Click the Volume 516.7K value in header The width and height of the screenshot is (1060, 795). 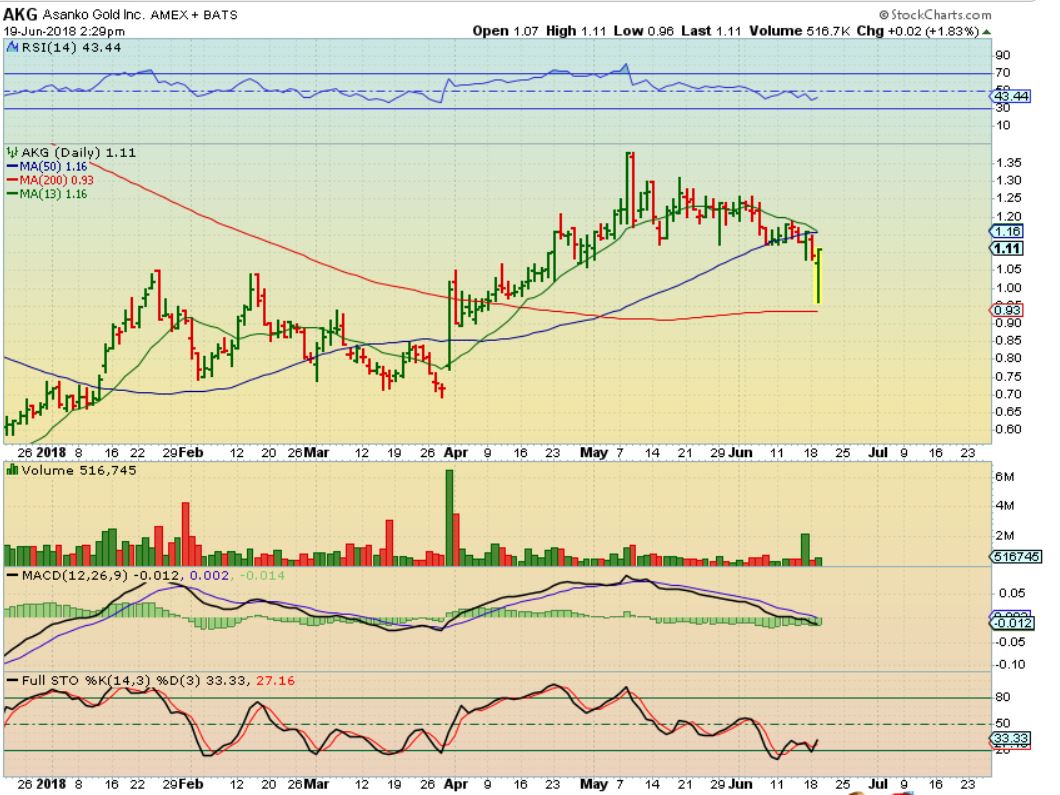click(799, 31)
